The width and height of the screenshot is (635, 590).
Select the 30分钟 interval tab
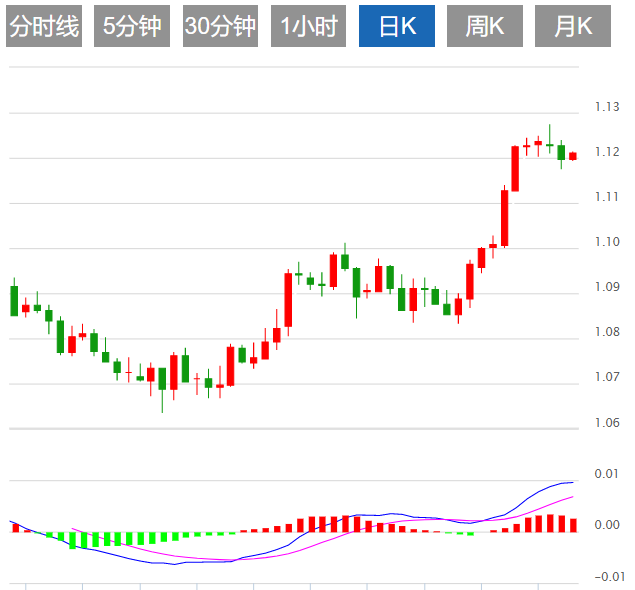pyautogui.click(x=220, y=26)
